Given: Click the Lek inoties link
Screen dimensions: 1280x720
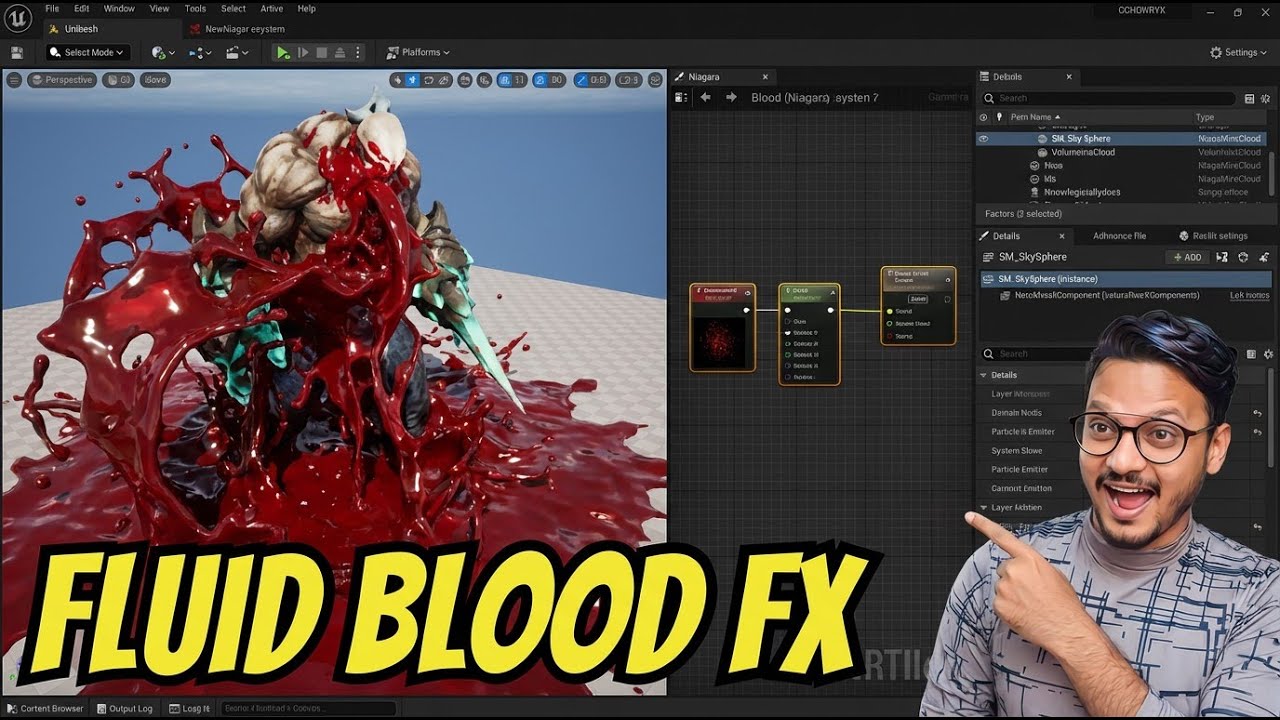Looking at the screenshot, I should click(1249, 295).
